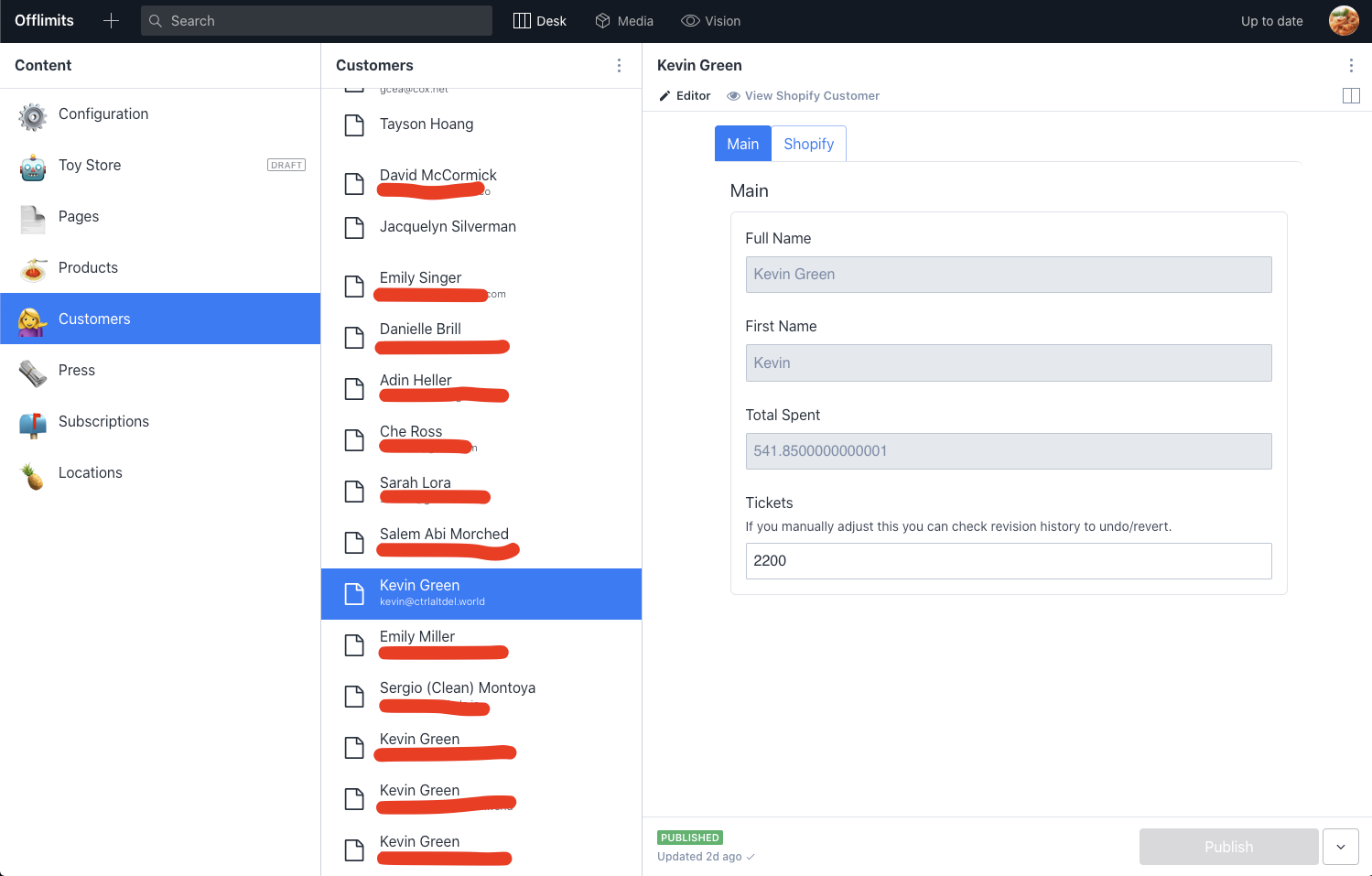Select the mailbox icon for Subscriptions
Viewport: 1372px width, 876px height.
(x=32, y=421)
